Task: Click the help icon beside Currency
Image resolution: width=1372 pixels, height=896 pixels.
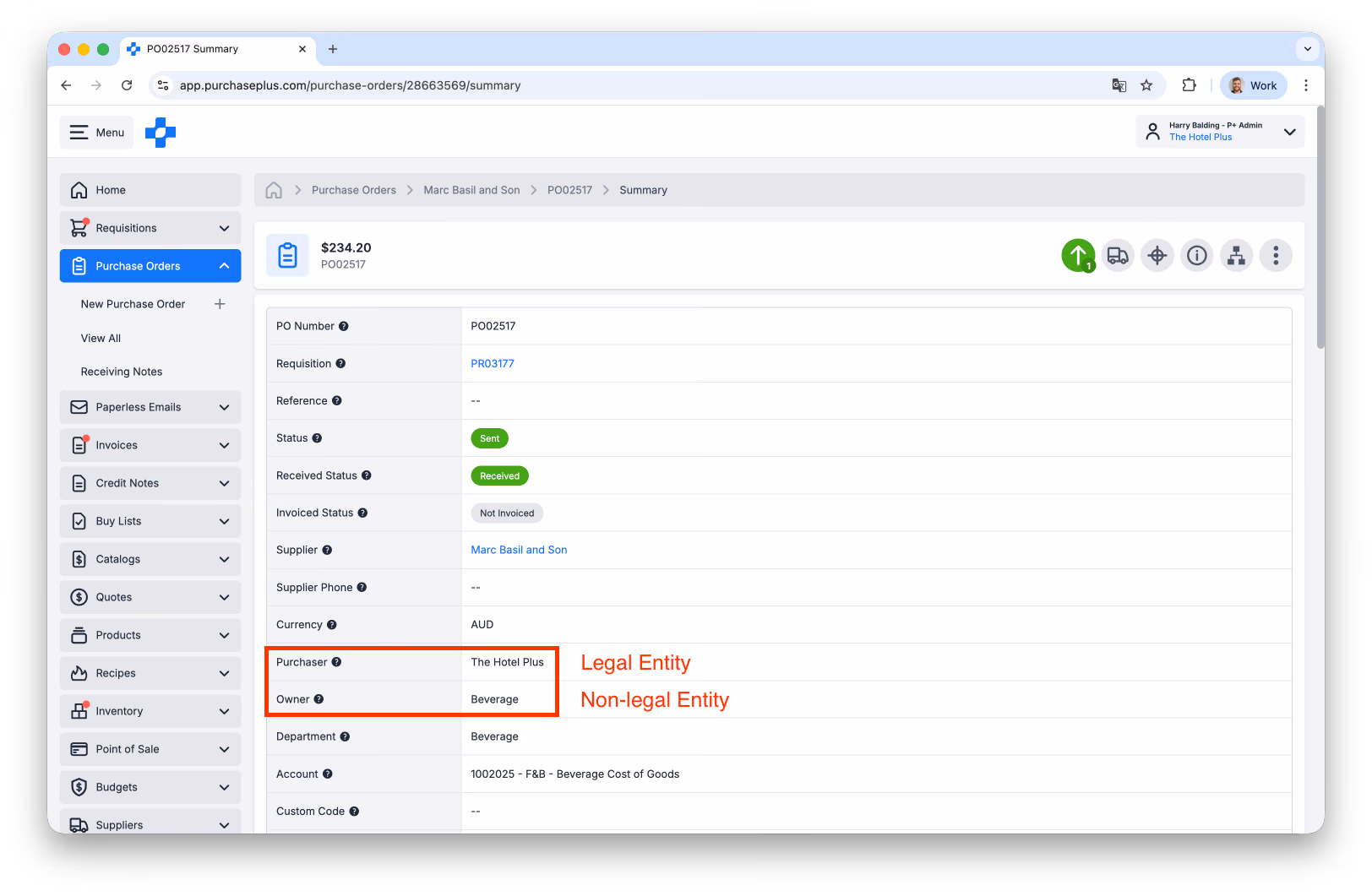Action: (x=332, y=625)
